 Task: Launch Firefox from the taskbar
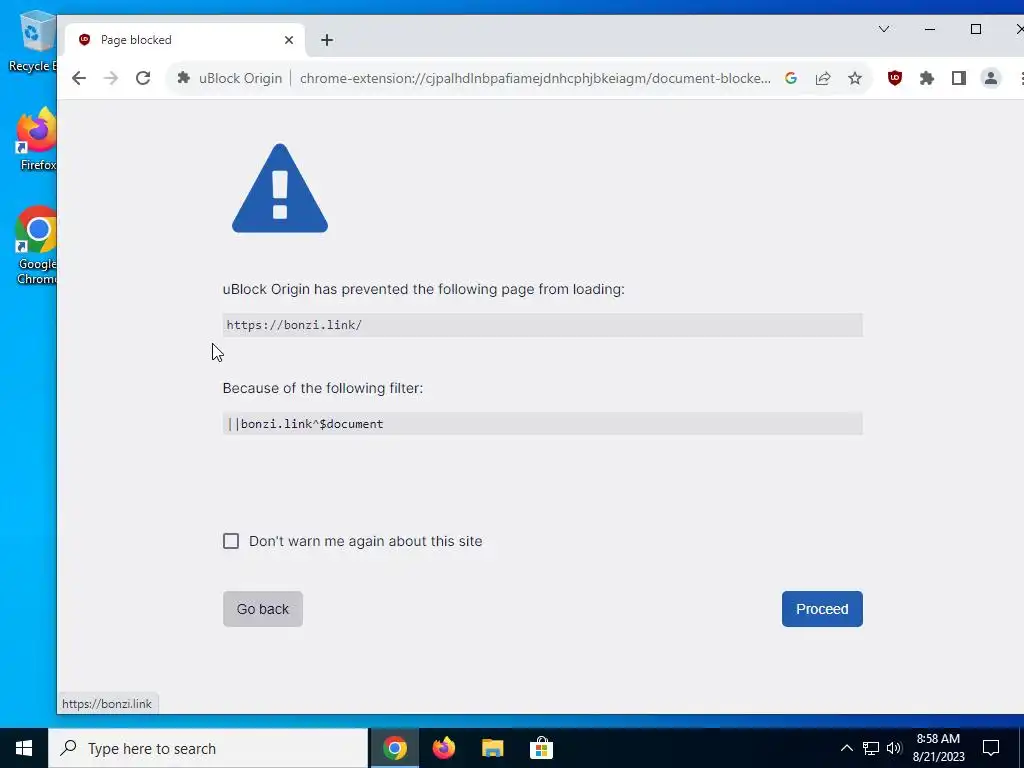(443, 748)
